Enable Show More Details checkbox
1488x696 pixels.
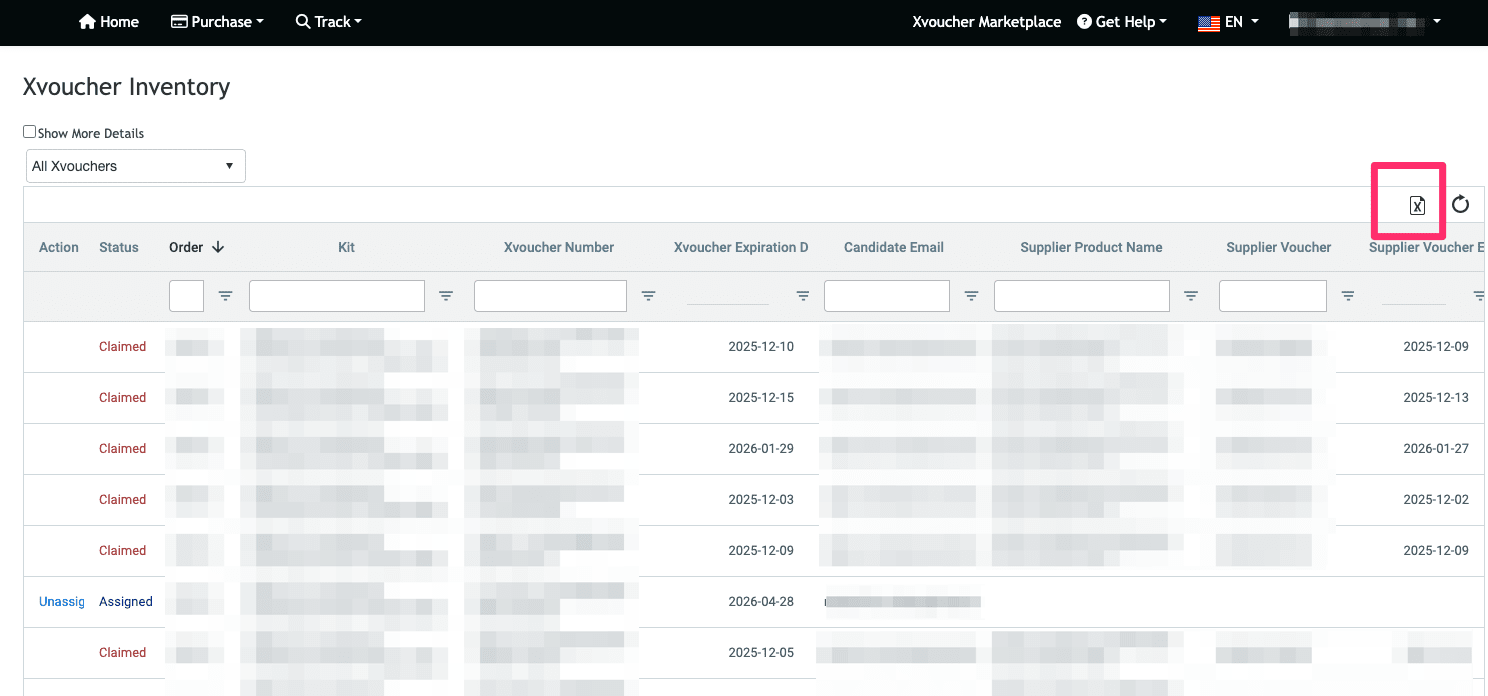coord(29,131)
